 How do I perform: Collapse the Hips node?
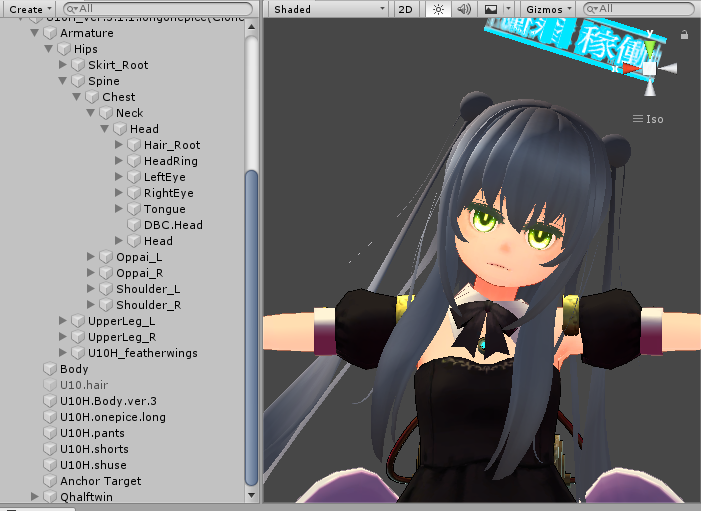(49, 49)
